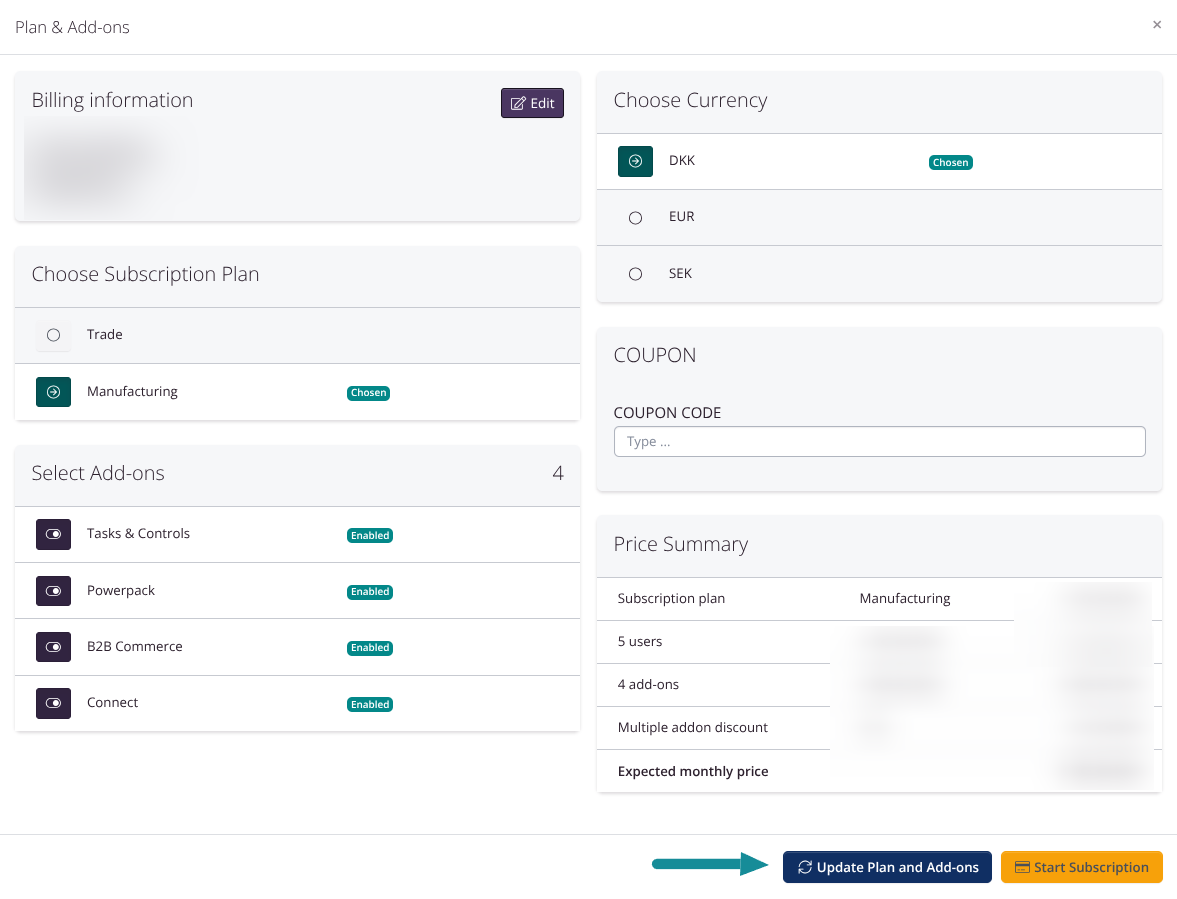Select the Trade subscription plan radio

tap(53, 335)
